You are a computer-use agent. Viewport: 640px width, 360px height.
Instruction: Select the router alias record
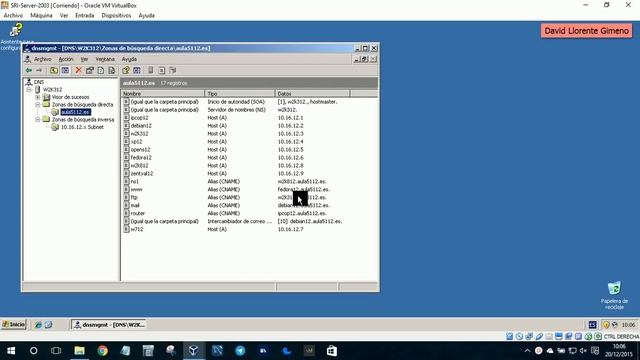click(x=138, y=213)
